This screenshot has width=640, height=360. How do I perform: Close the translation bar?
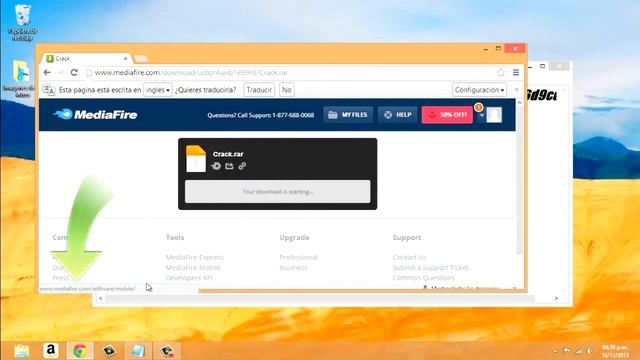click(516, 90)
